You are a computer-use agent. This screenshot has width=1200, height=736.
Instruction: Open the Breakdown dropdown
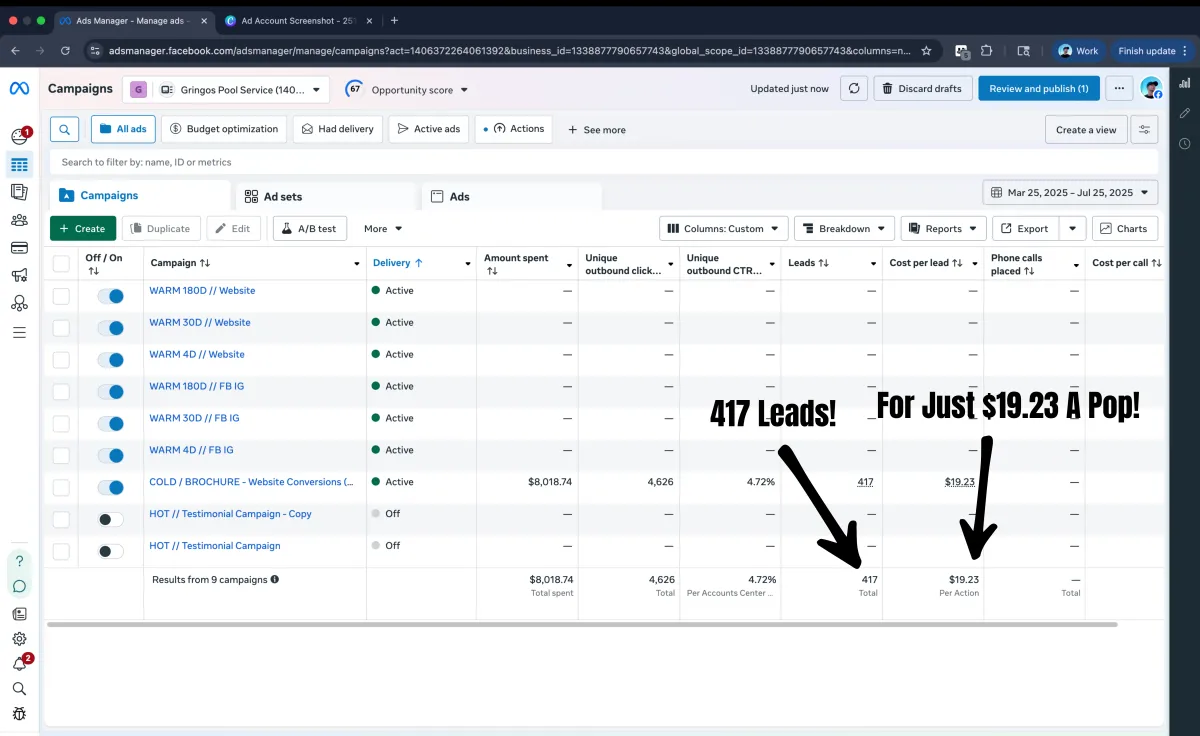(x=843, y=229)
